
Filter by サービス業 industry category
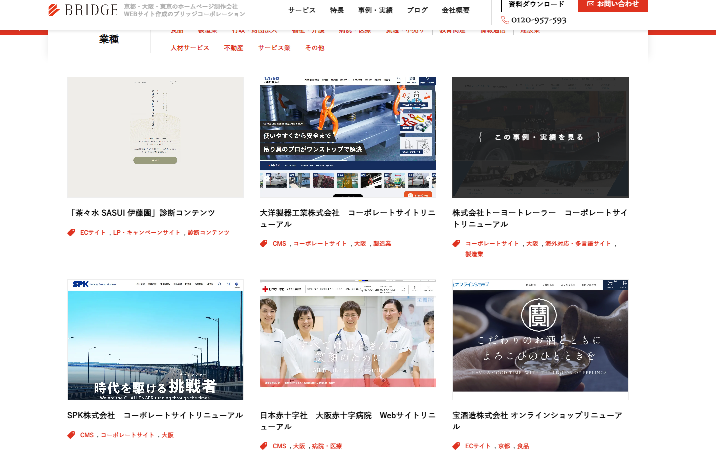click(273, 48)
